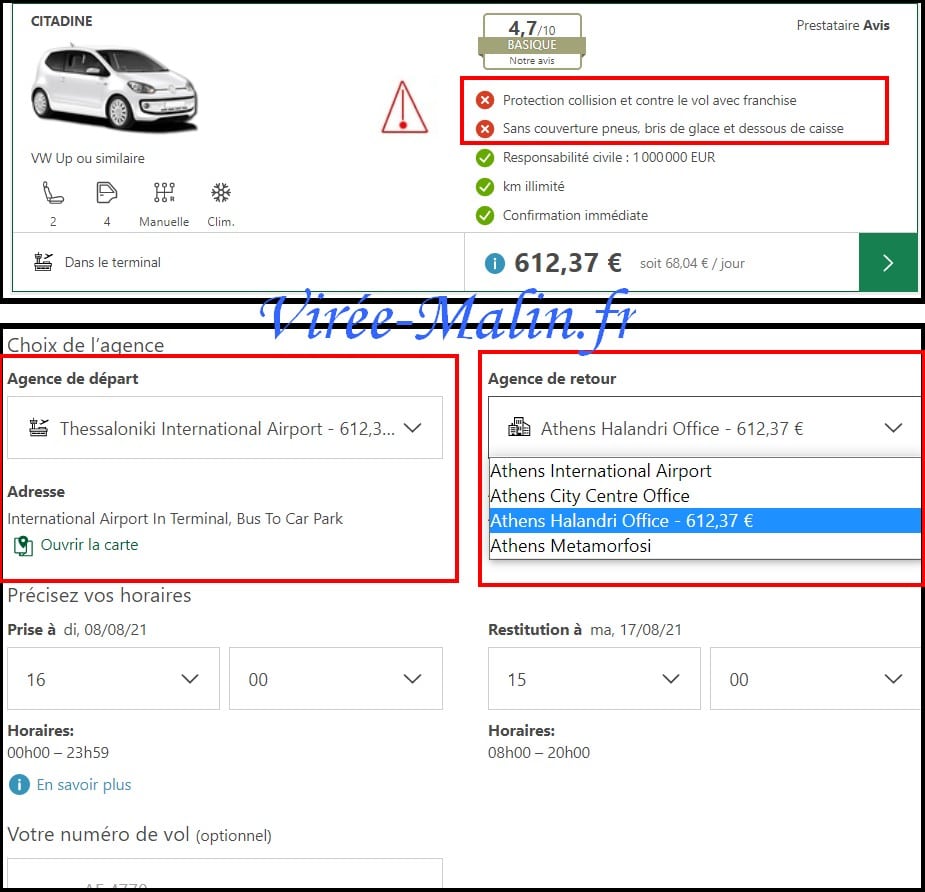Open the return hour dropdown showing 15
The height and width of the screenshot is (892, 925).
(594, 679)
